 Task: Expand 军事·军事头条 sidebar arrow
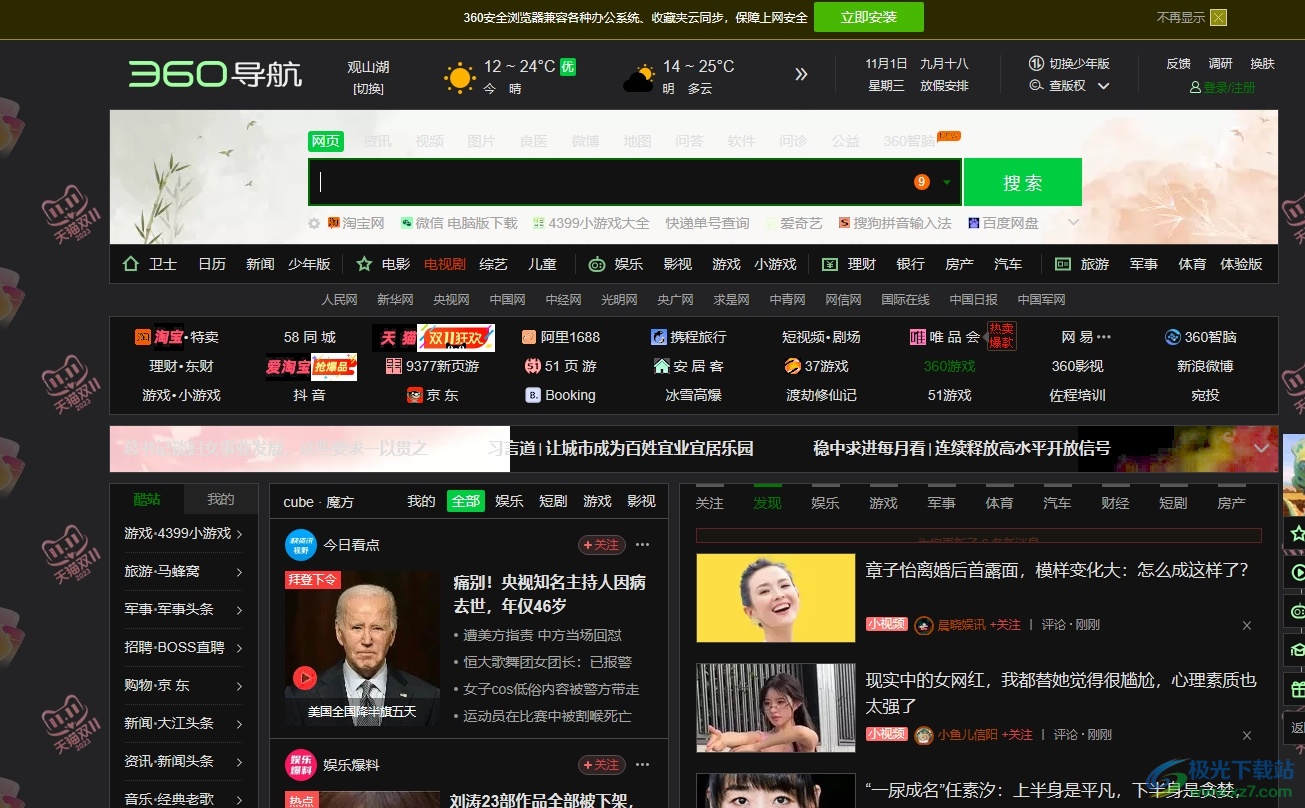(240, 610)
